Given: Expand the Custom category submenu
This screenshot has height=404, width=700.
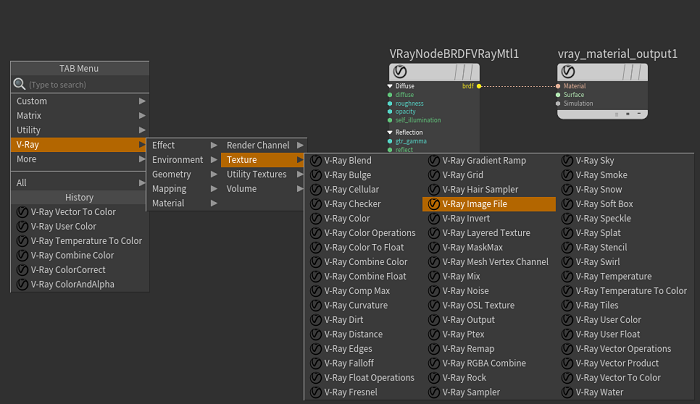Looking at the screenshot, I should click(x=79, y=101).
